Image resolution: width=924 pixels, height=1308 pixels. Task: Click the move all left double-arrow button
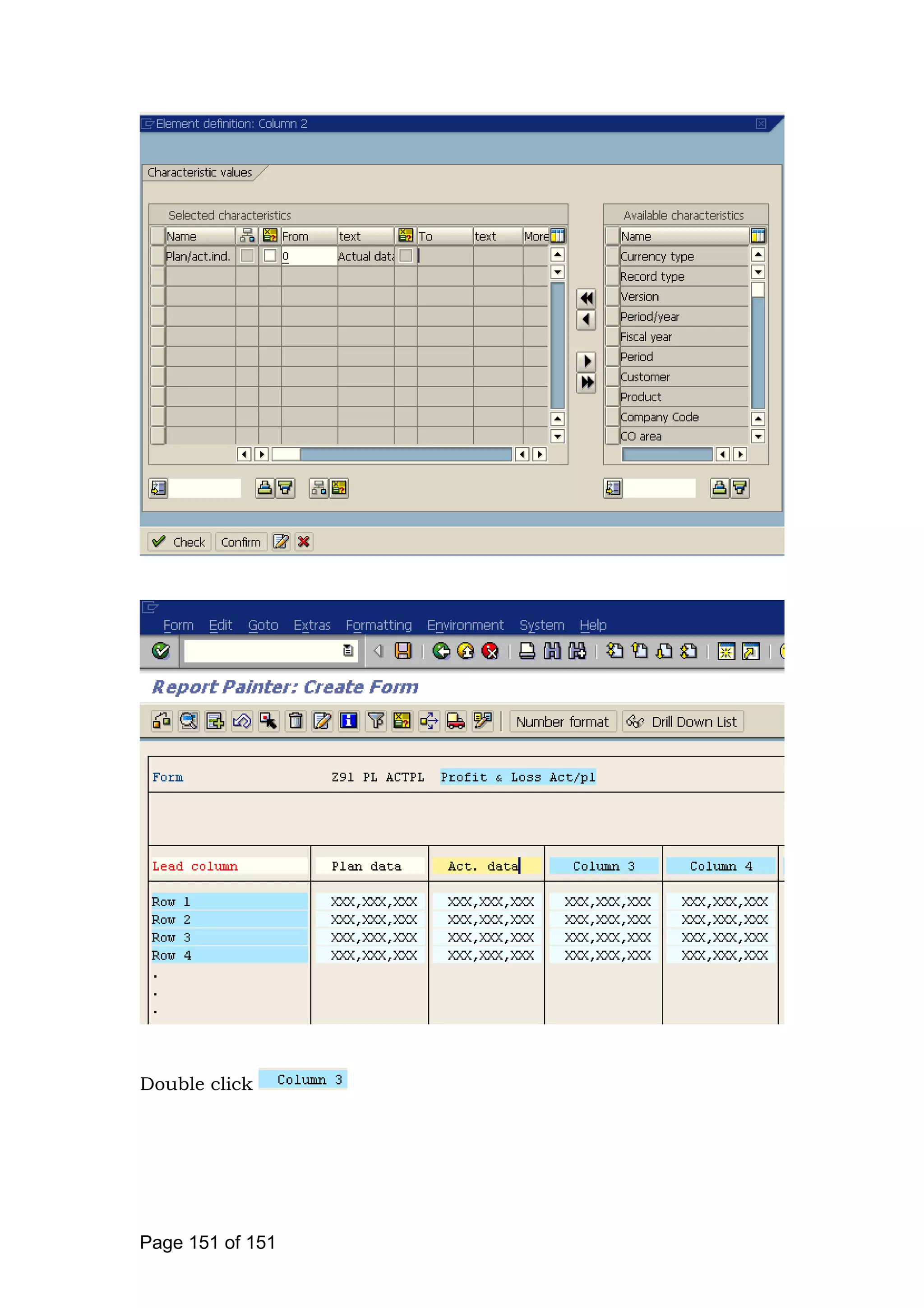point(586,298)
